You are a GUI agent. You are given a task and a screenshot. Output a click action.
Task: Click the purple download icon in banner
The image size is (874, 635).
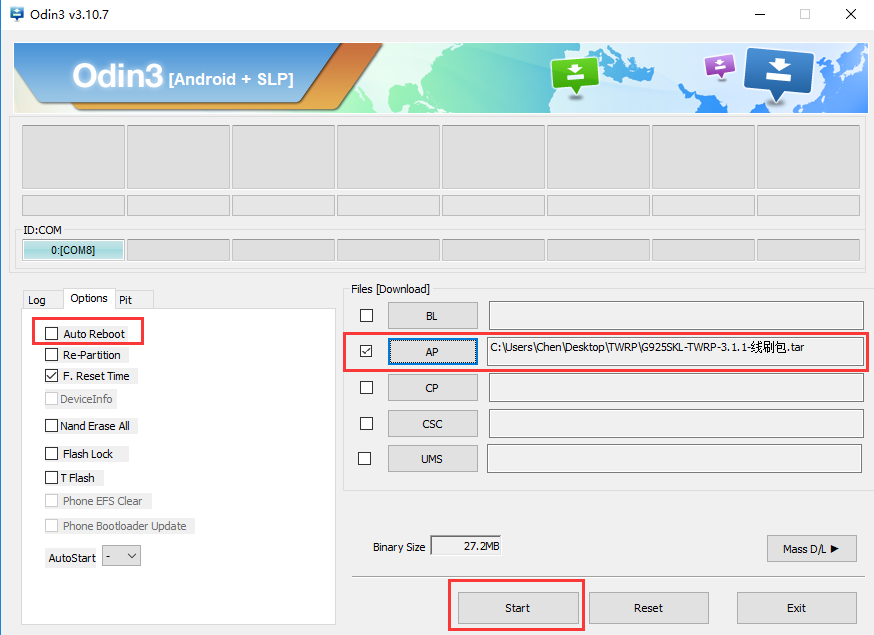[720, 66]
